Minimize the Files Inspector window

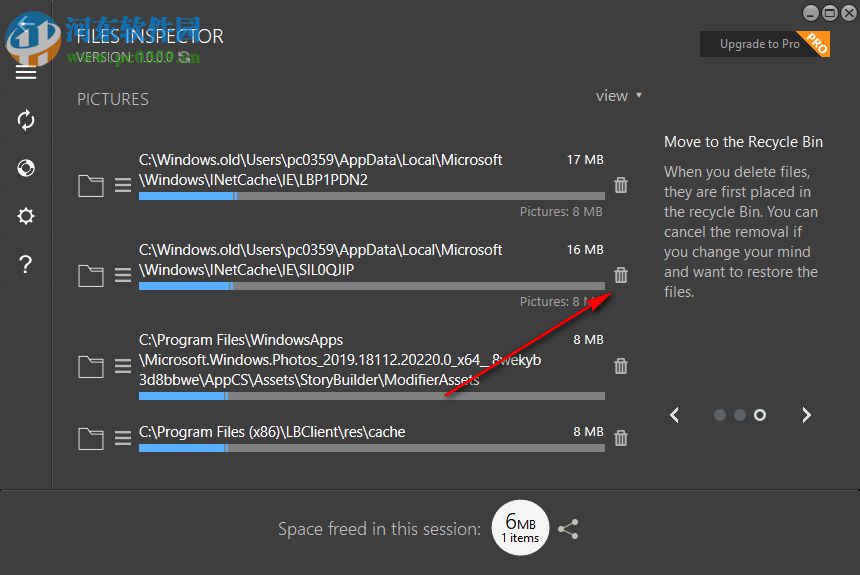pos(811,13)
